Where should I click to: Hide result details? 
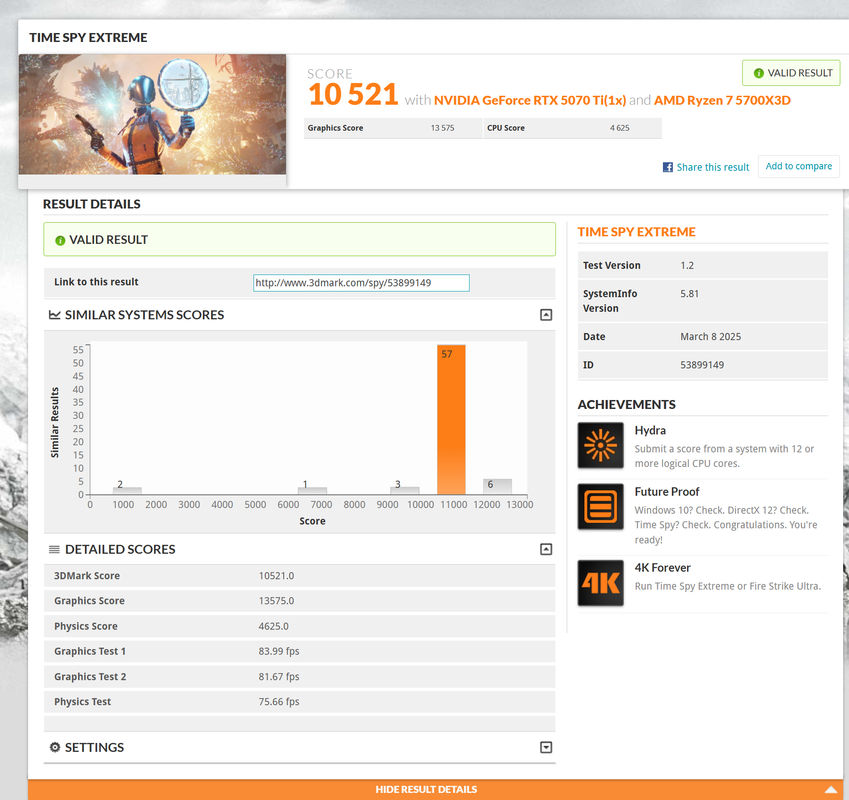[x=426, y=789]
